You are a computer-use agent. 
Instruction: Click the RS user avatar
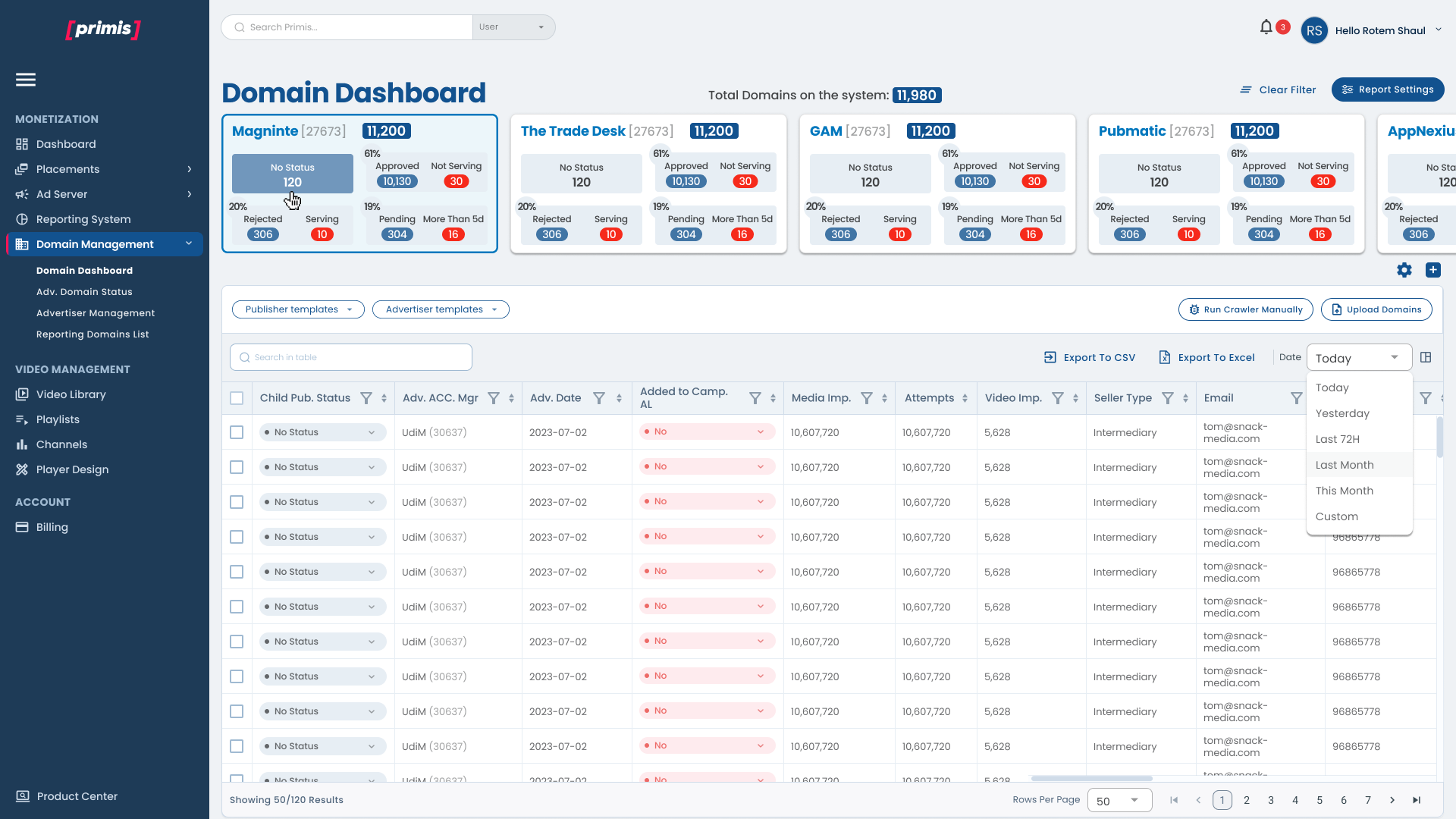click(x=1314, y=30)
